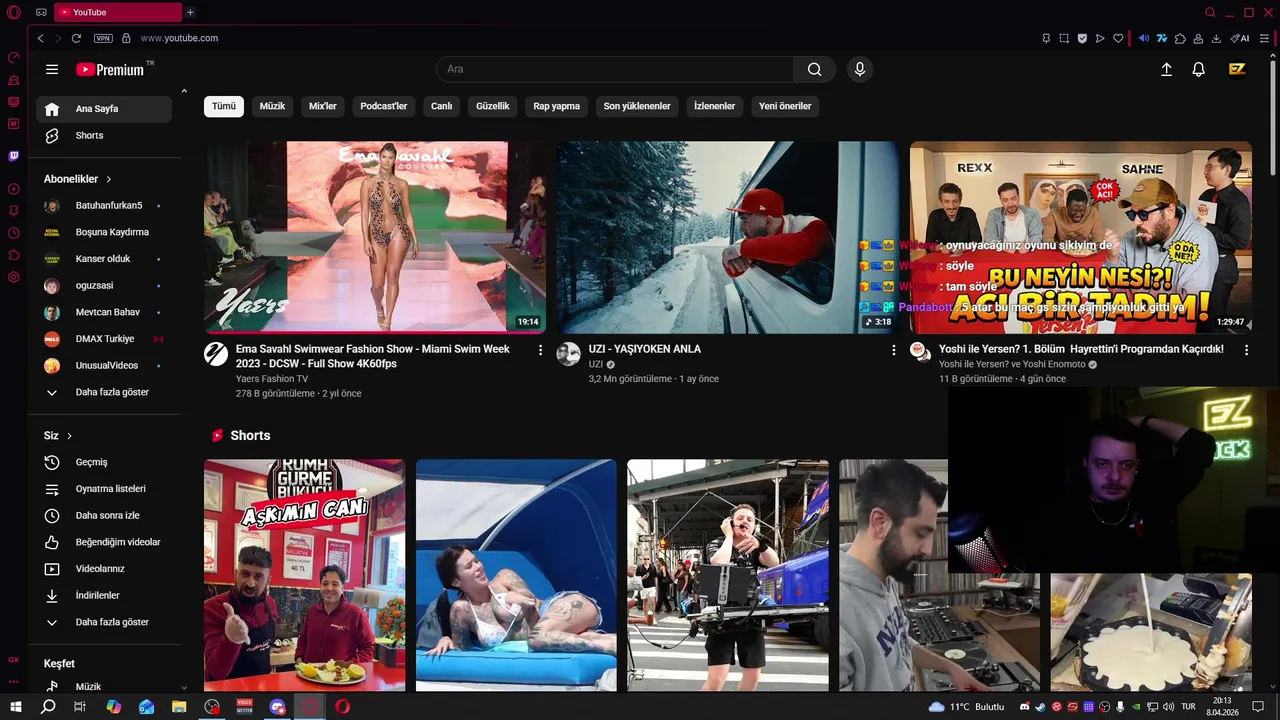Viewport: 1280px width, 720px height.
Task: Search tabs with top-right magnifier
Action: [1210, 12]
